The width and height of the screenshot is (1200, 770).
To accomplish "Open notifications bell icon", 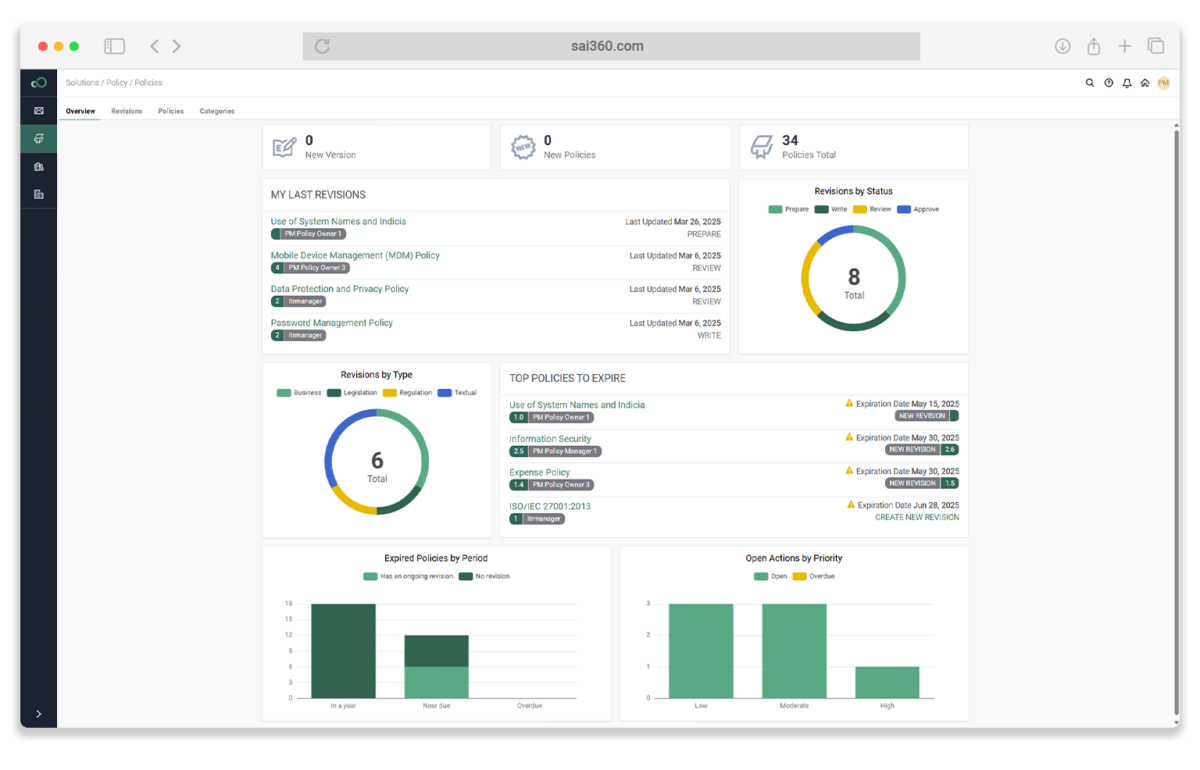I will pyautogui.click(x=1127, y=83).
